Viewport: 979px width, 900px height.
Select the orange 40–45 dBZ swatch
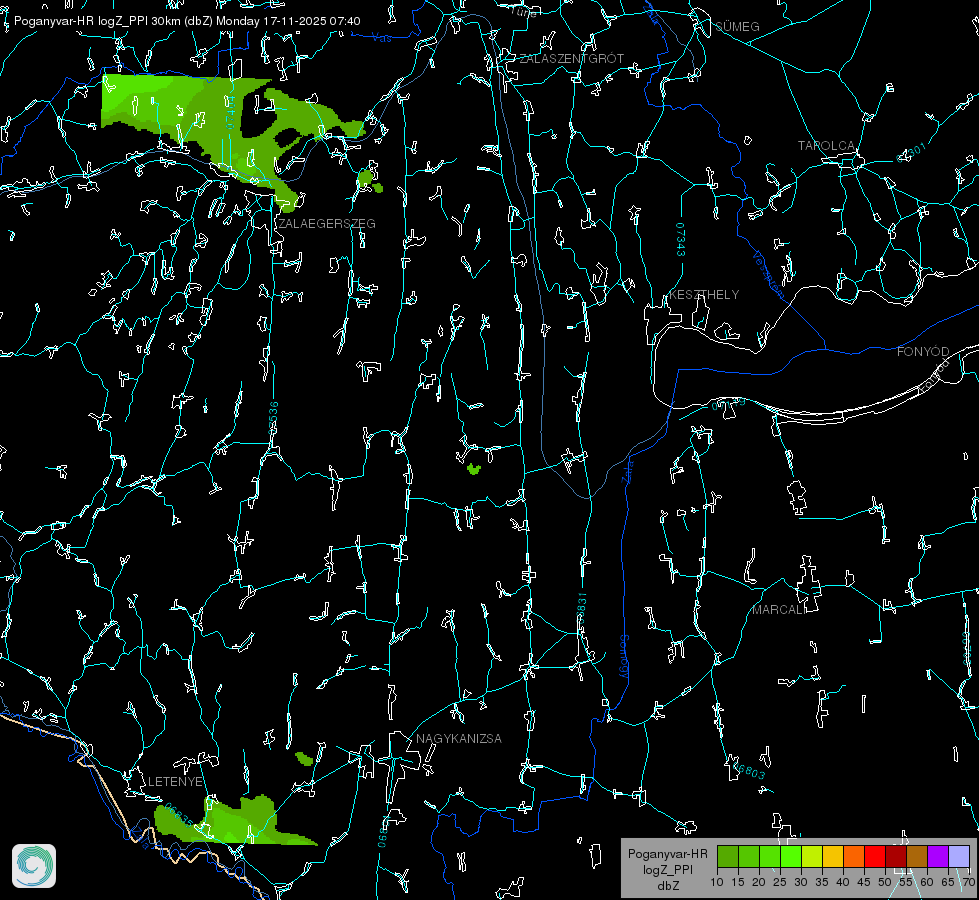(854, 856)
